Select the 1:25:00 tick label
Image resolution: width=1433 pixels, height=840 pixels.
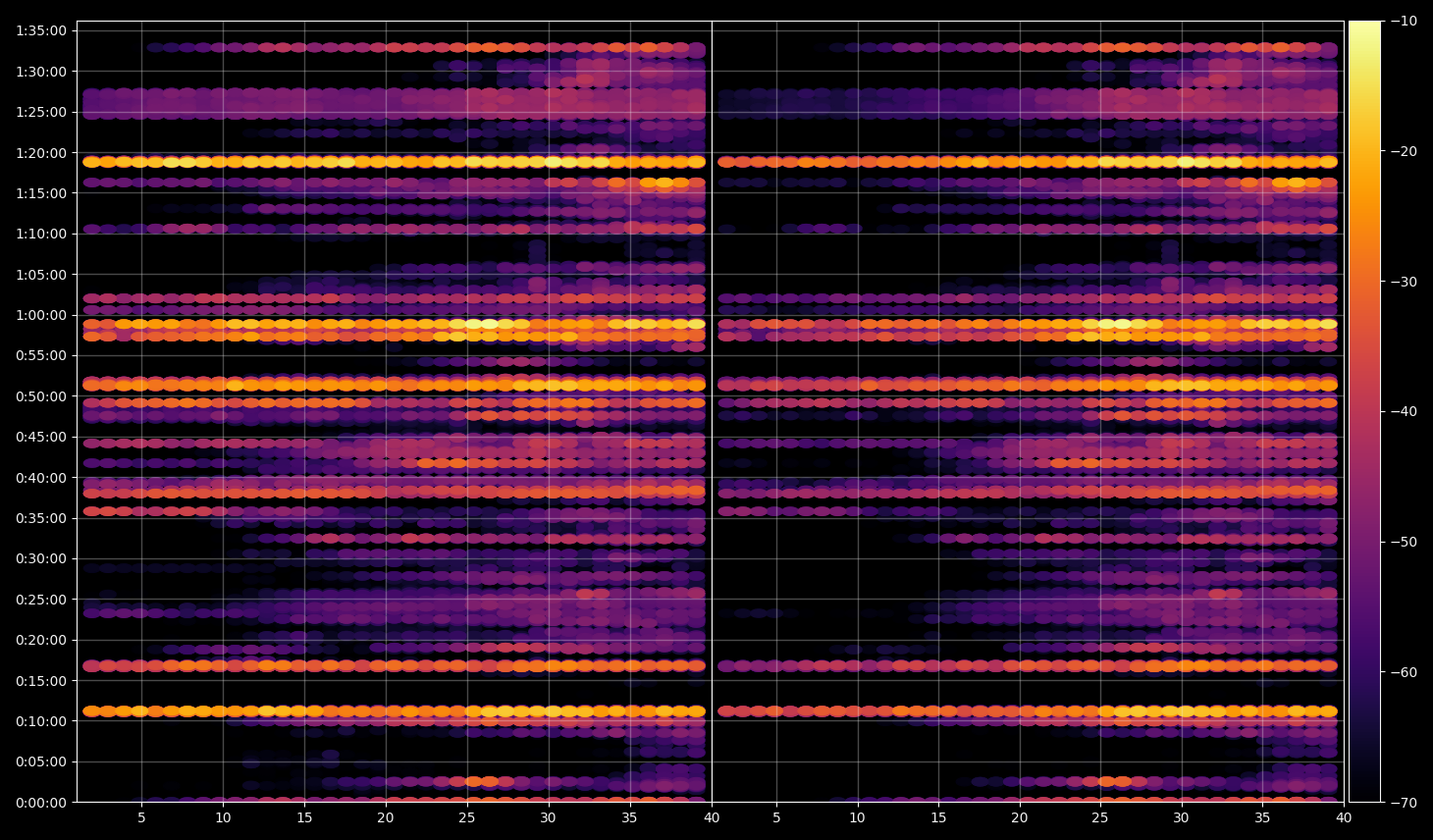point(41,112)
